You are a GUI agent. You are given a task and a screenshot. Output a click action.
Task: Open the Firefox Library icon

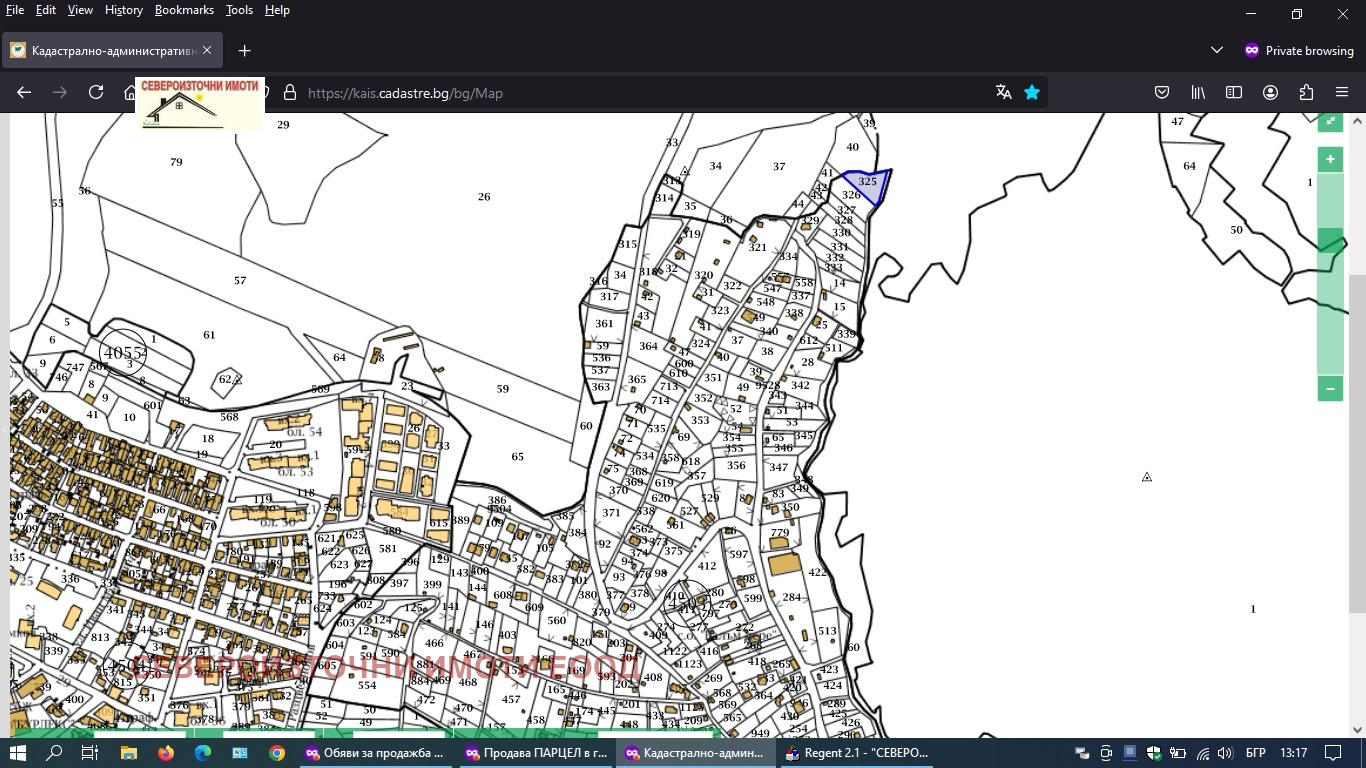(x=1198, y=92)
